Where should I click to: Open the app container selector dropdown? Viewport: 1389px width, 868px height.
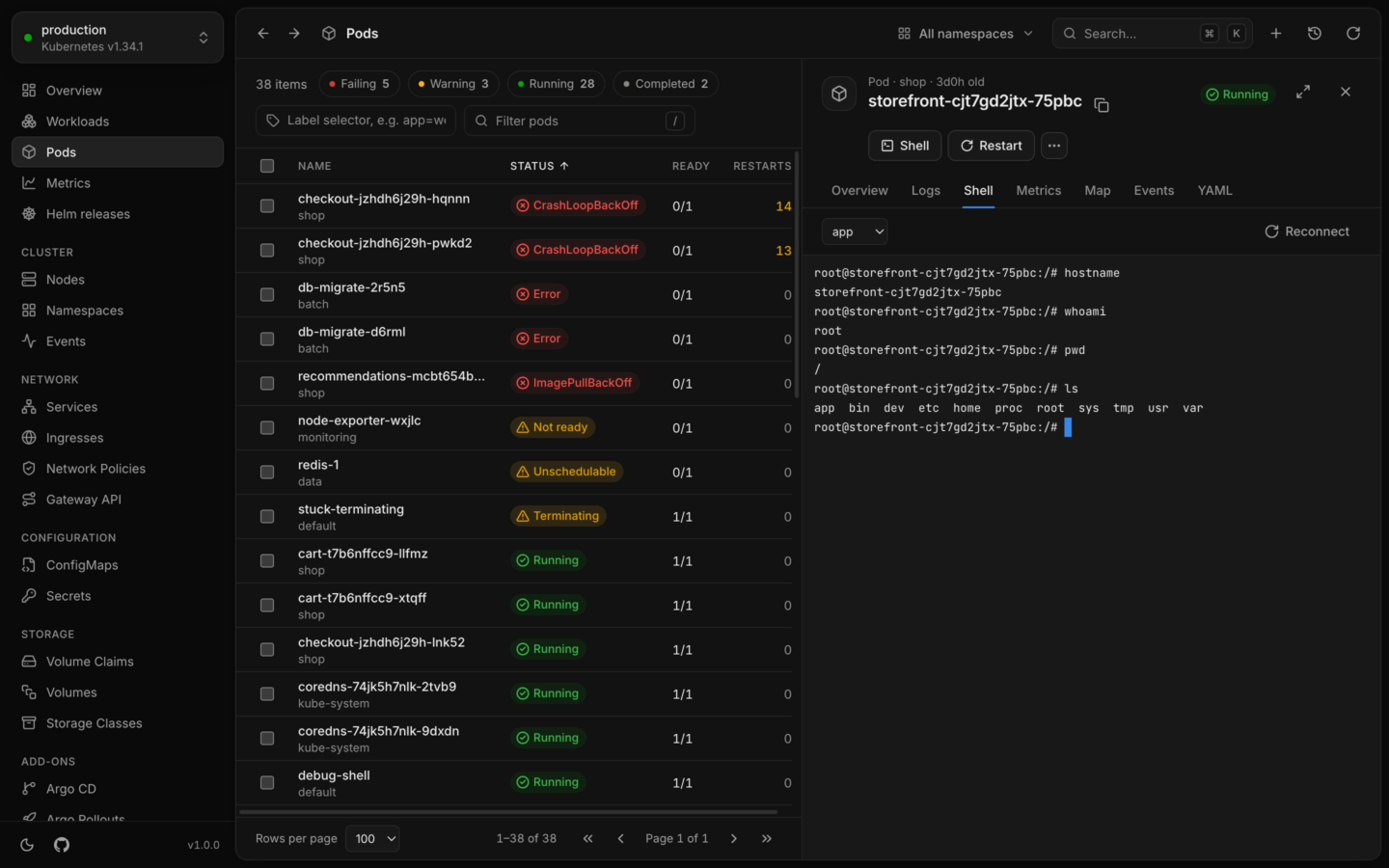855,231
